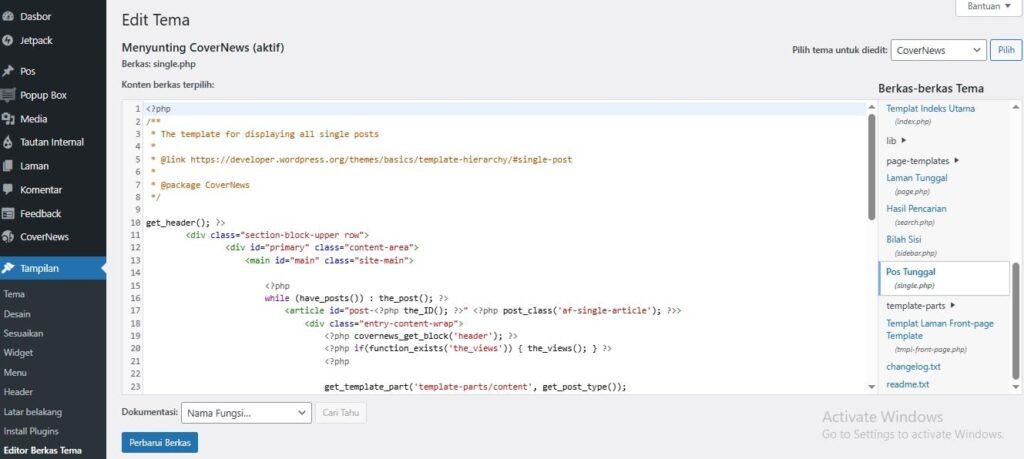Open the Widget submenu link
This screenshot has height=459, width=1024.
18,353
